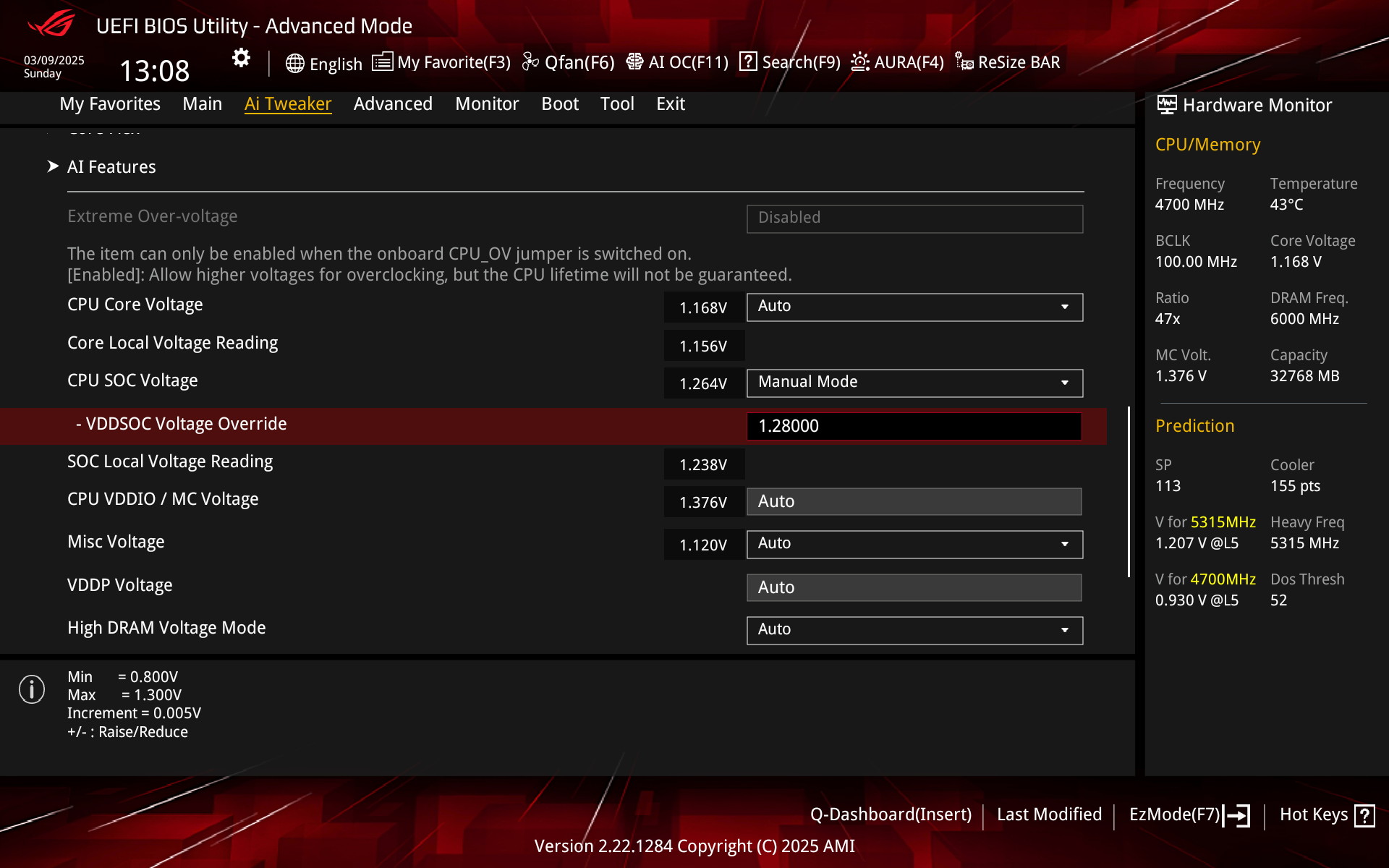Open Qfan(F6) fan control icon
The width and height of the screenshot is (1389, 868).
[530, 62]
